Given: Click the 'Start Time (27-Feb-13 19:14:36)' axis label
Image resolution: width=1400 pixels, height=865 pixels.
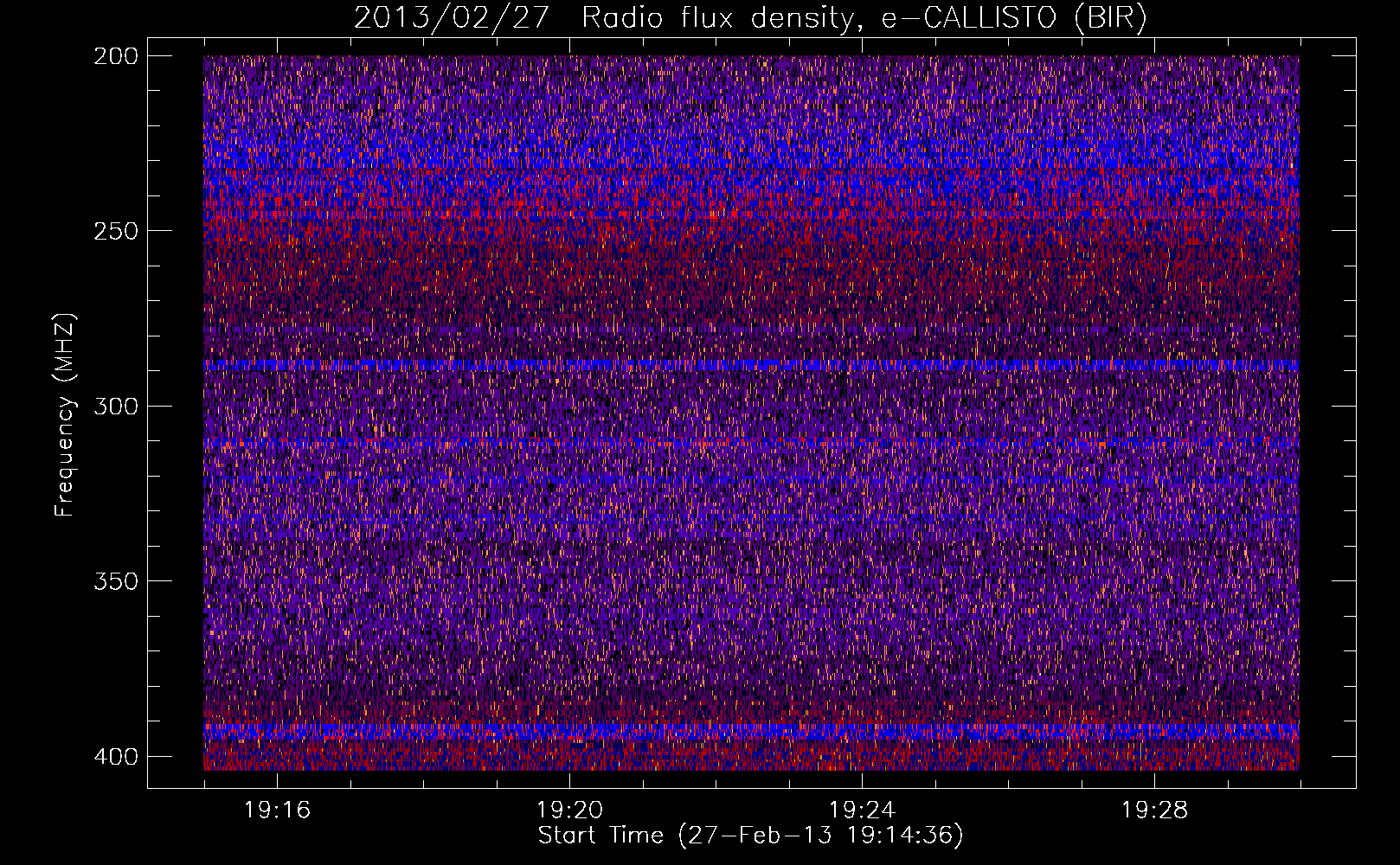Looking at the screenshot, I should point(750,836).
